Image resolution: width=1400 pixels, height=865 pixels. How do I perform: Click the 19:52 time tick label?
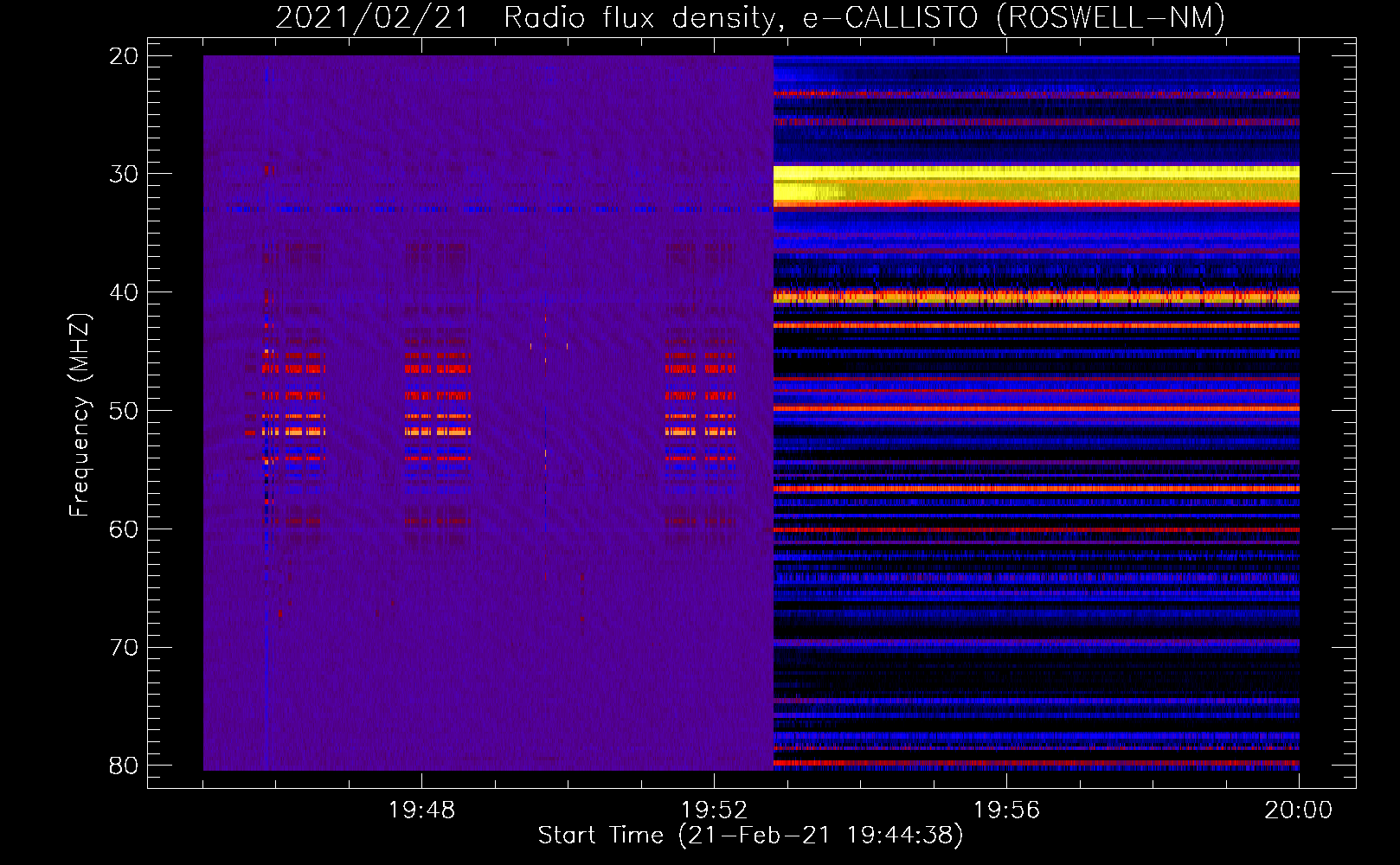coord(714,811)
